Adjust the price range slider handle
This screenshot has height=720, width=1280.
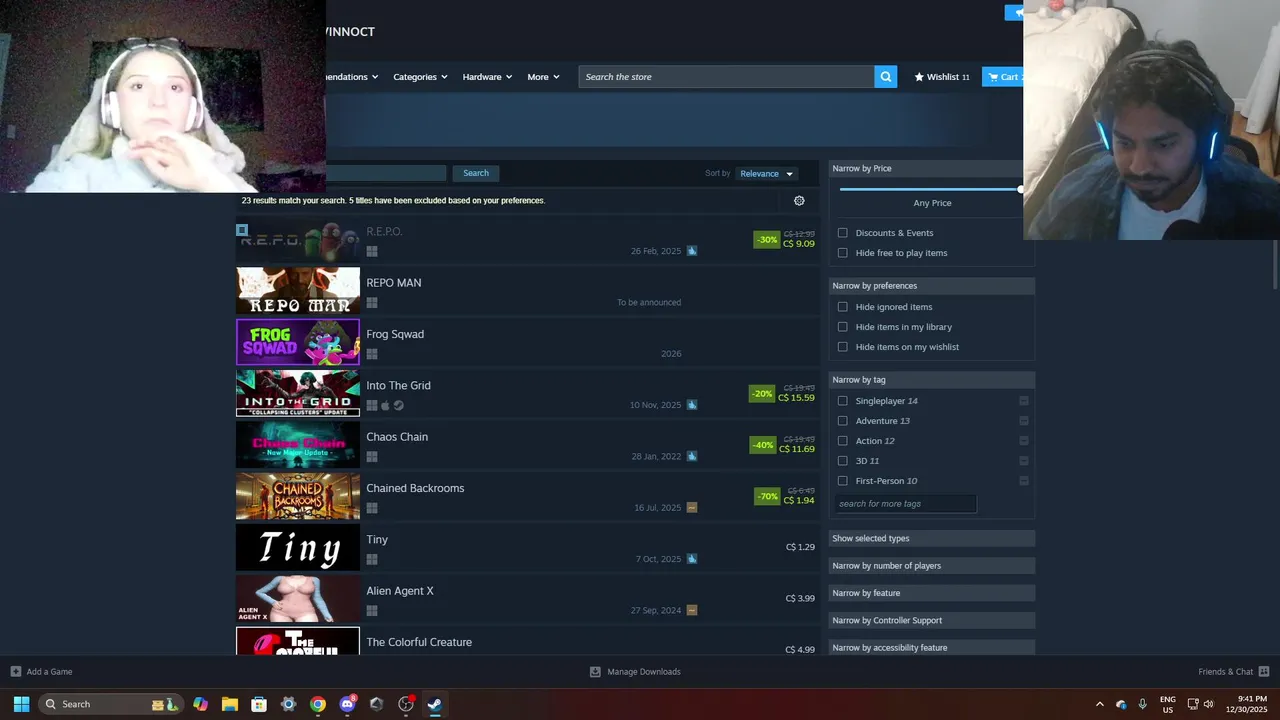(x=1021, y=189)
